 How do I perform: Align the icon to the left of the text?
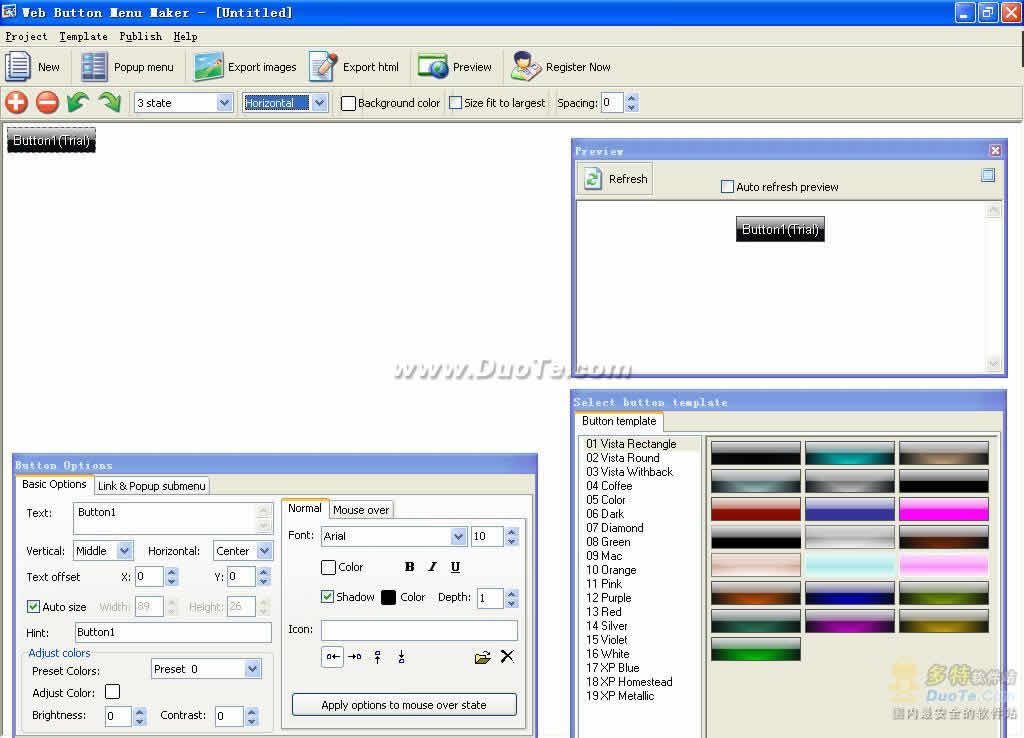pyautogui.click(x=332, y=656)
